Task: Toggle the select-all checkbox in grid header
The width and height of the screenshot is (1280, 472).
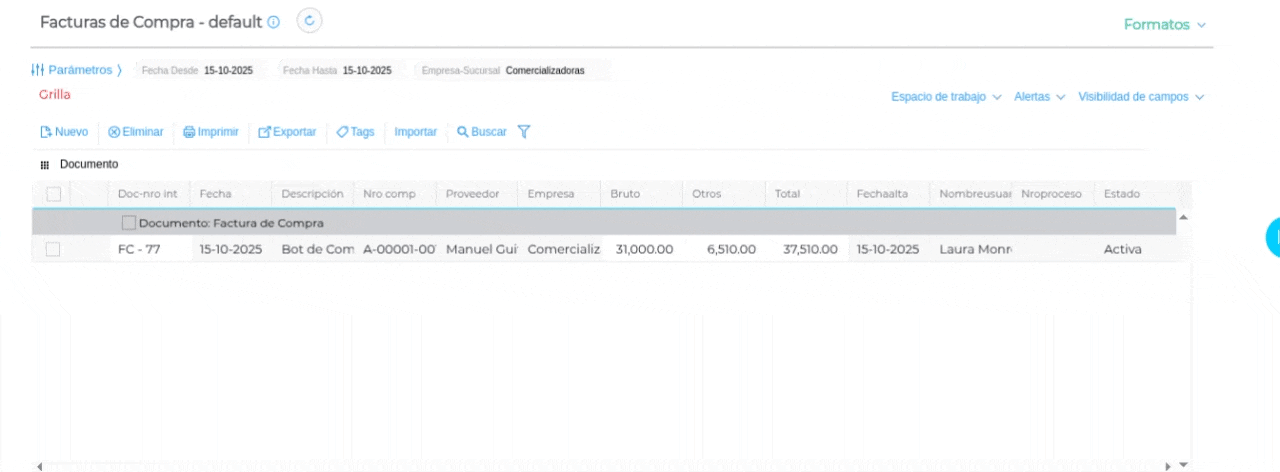Action: coord(54,194)
